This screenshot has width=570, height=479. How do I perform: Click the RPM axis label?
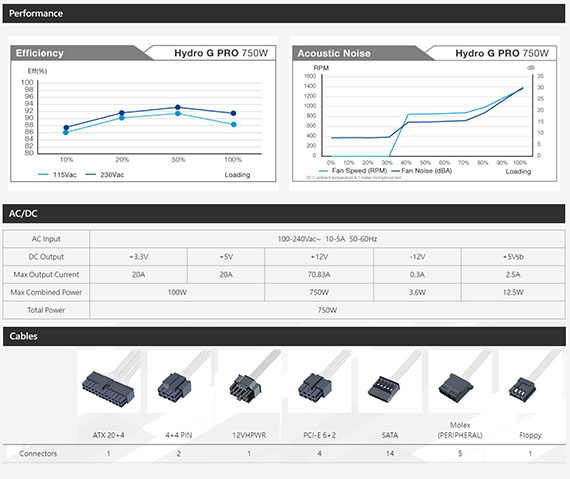point(321,68)
